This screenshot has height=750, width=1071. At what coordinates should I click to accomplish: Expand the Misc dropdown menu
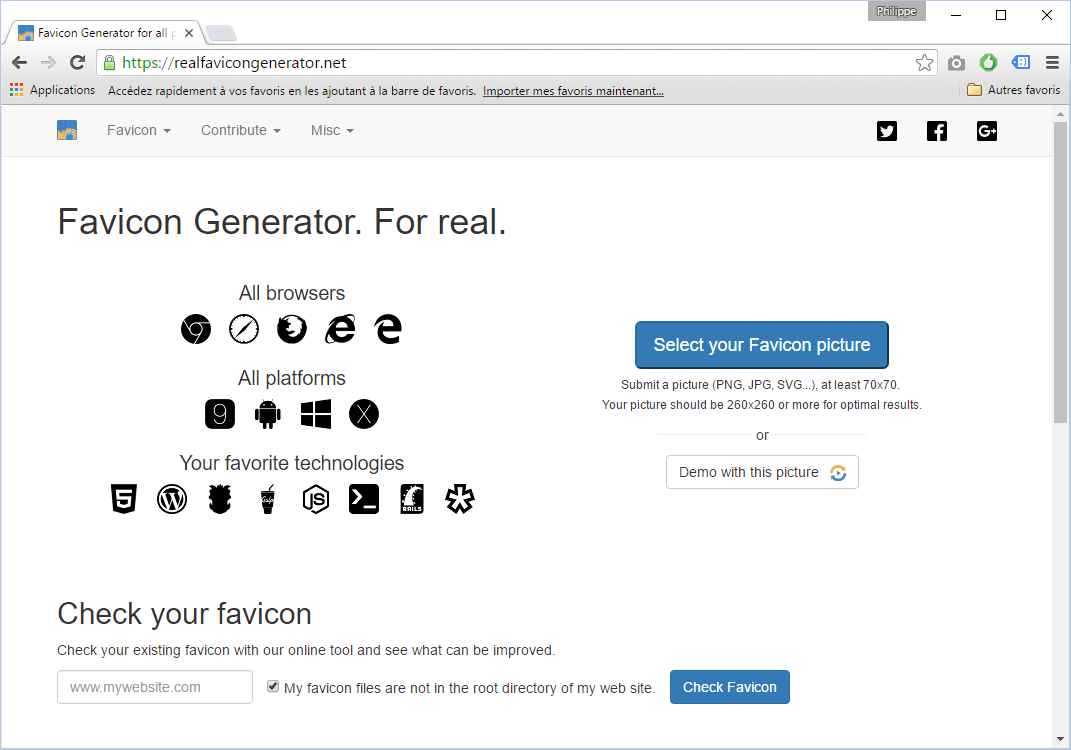pyautogui.click(x=332, y=131)
